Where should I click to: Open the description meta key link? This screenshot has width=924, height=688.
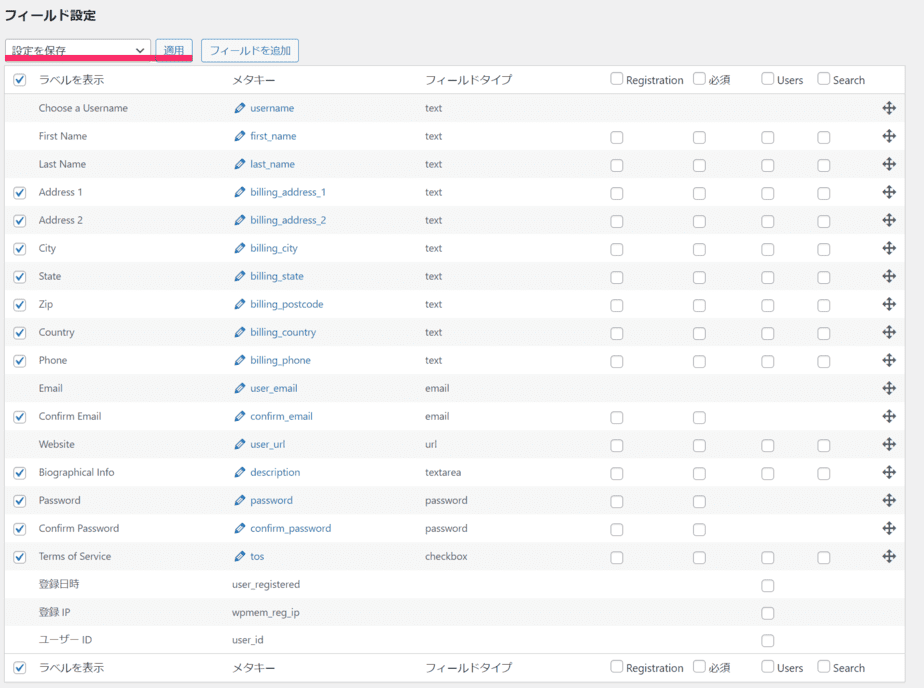point(275,472)
